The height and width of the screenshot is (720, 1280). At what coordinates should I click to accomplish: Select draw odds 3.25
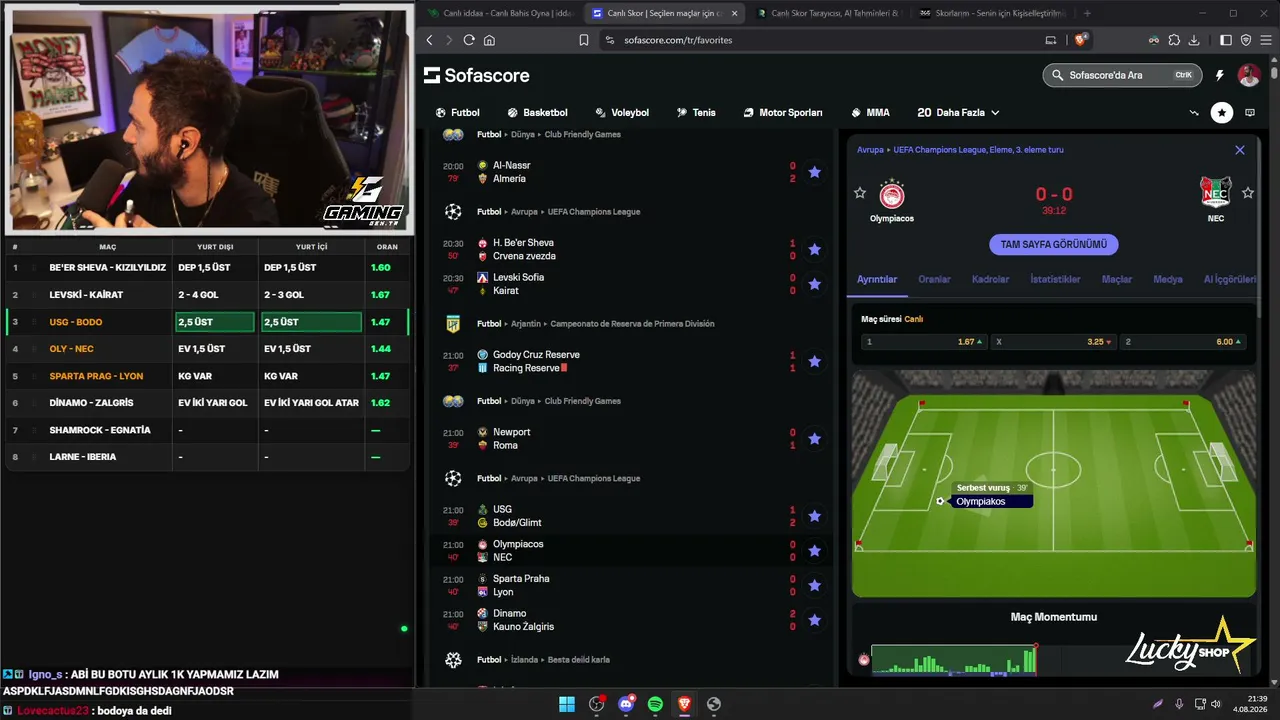(1053, 342)
